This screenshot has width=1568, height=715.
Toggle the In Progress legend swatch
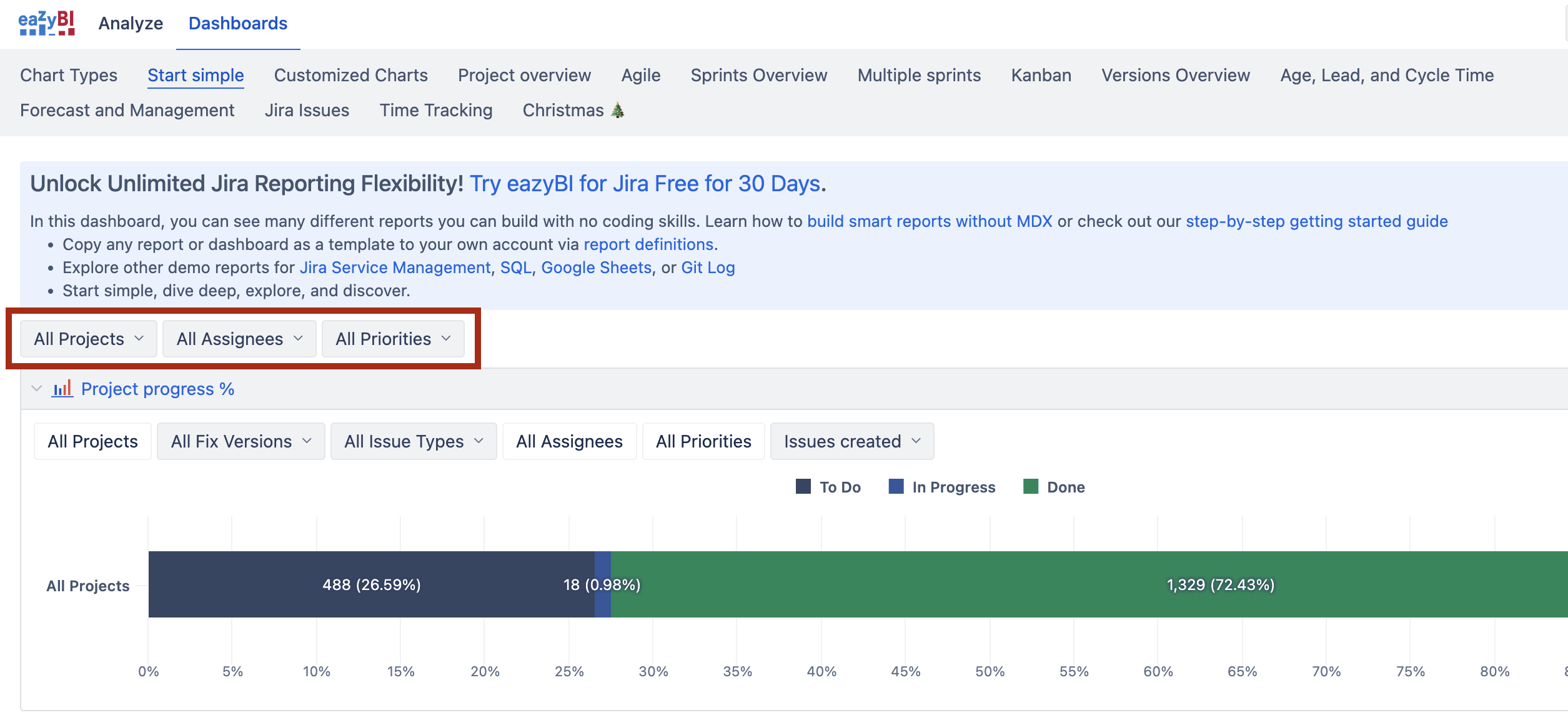[x=896, y=487]
